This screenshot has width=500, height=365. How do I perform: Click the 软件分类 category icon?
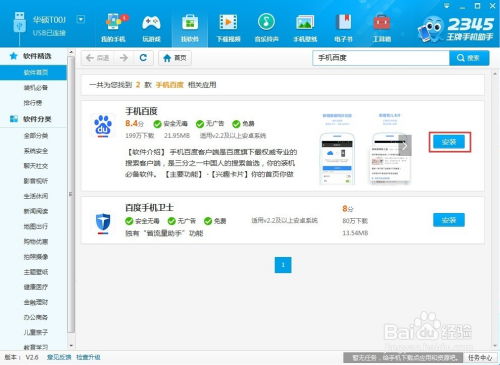[x=14, y=119]
